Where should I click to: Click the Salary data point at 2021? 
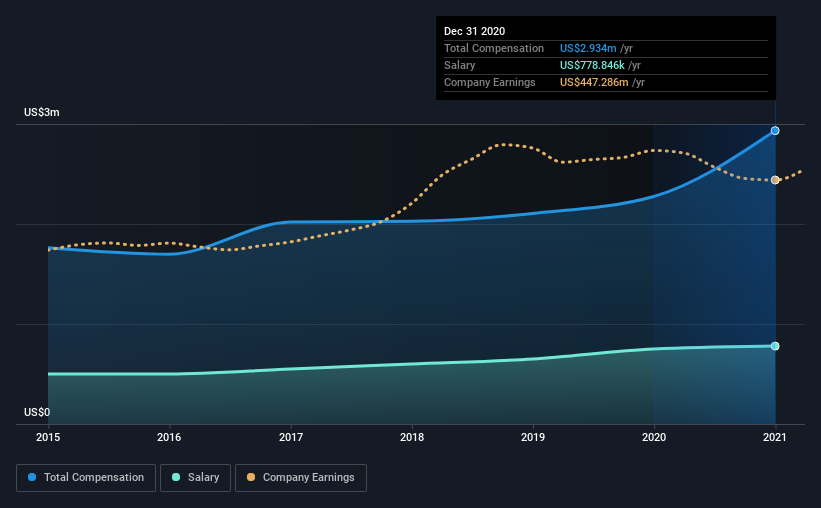pos(775,346)
